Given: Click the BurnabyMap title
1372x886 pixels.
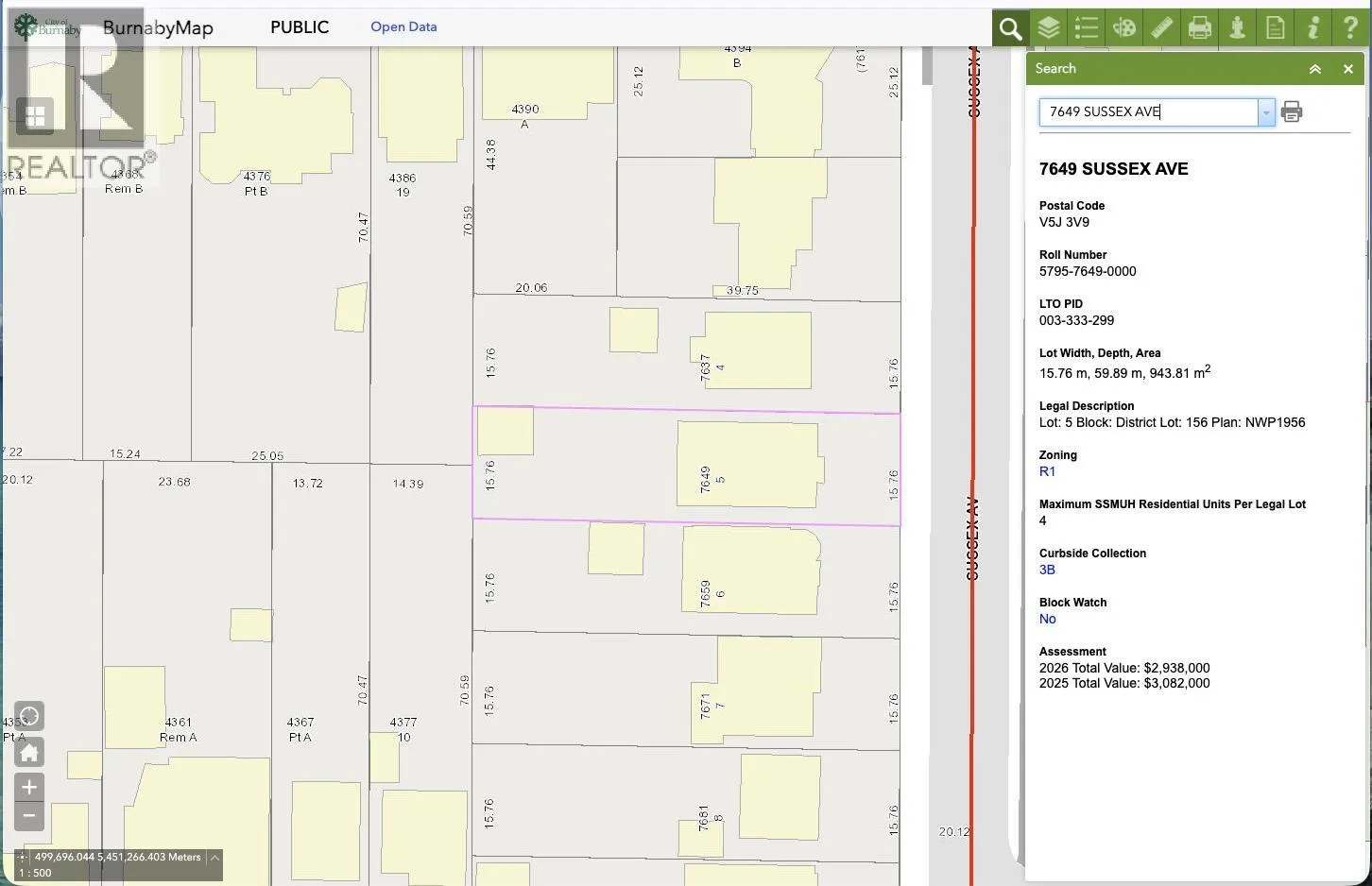Looking at the screenshot, I should tap(158, 27).
